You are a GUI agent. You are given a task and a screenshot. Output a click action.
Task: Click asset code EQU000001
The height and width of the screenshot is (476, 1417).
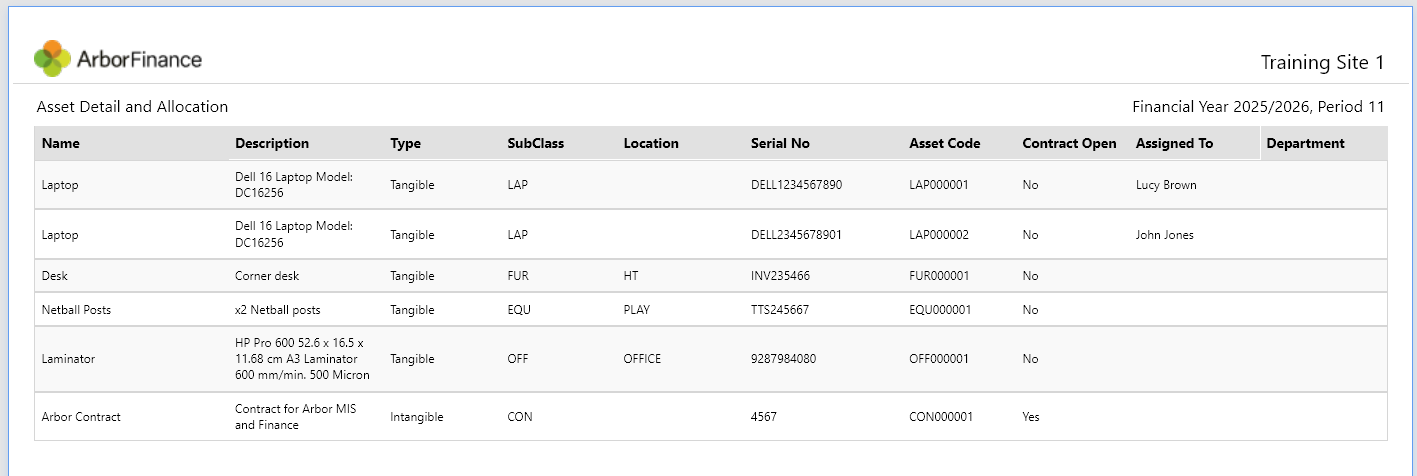click(940, 310)
